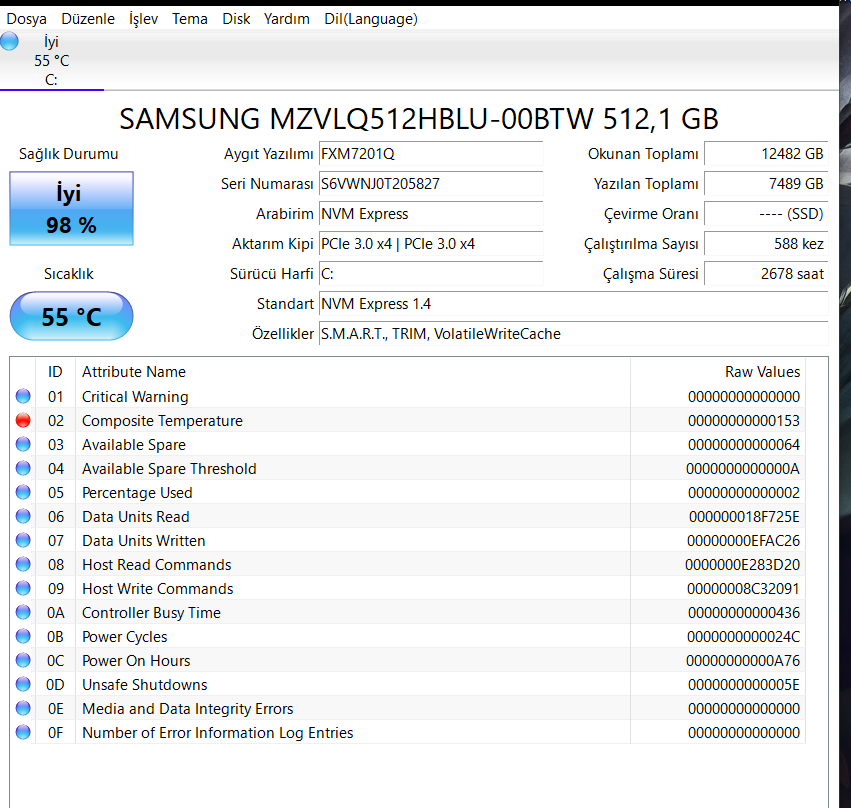Click the NVM Express 1.4 standard field

574,304
